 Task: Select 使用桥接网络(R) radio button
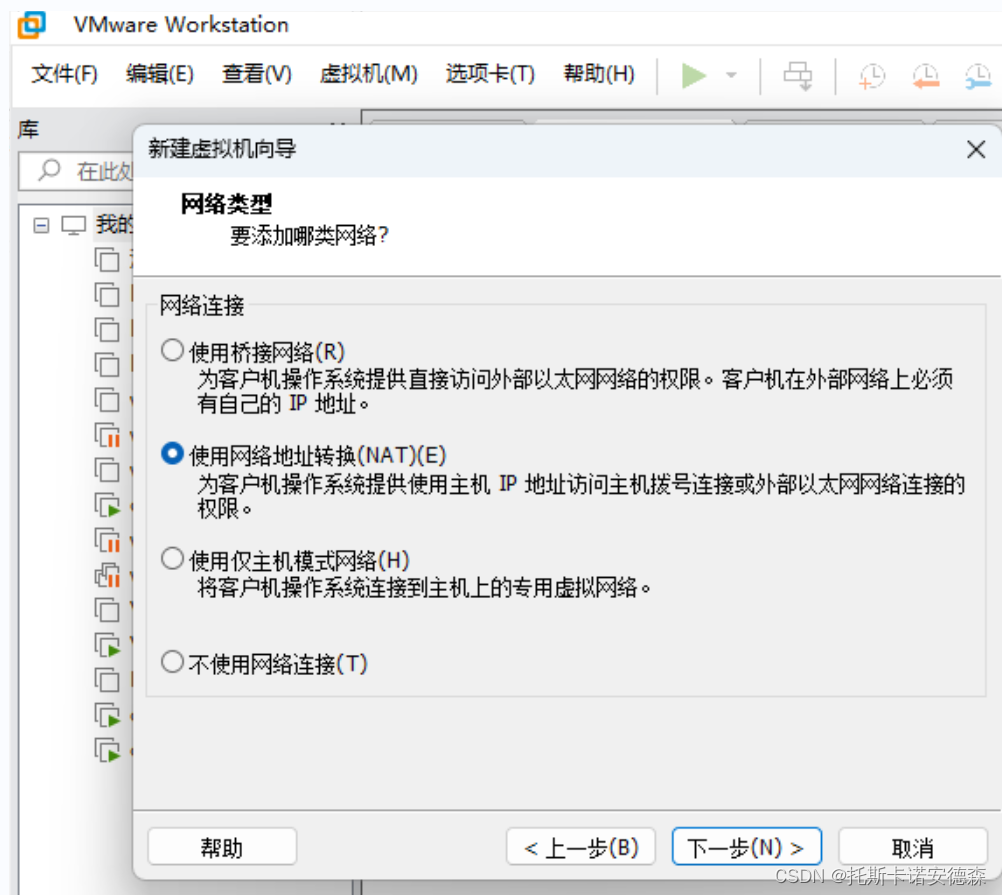pyautogui.click(x=173, y=350)
